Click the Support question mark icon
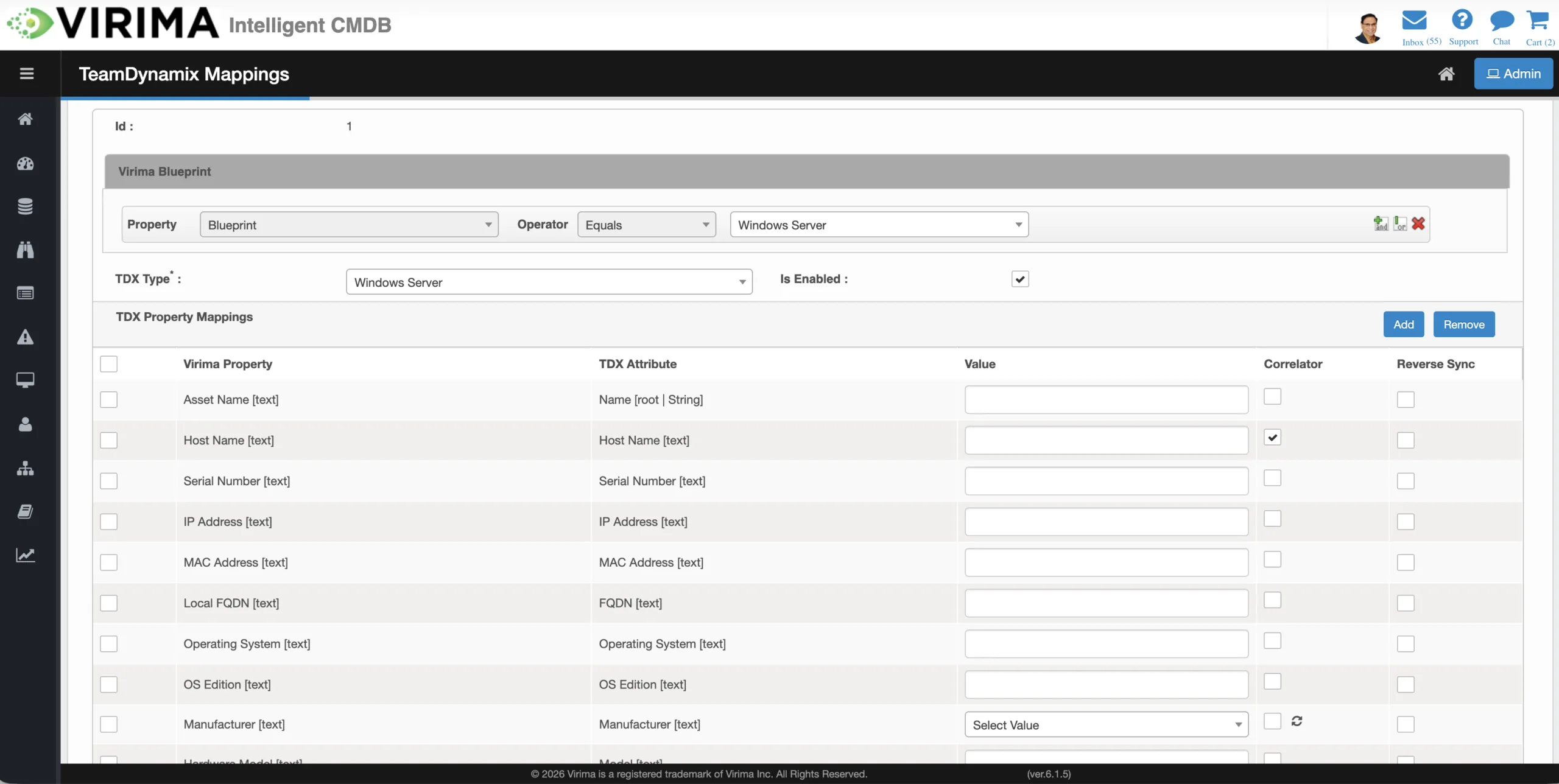This screenshot has width=1559, height=784. pos(1462,19)
